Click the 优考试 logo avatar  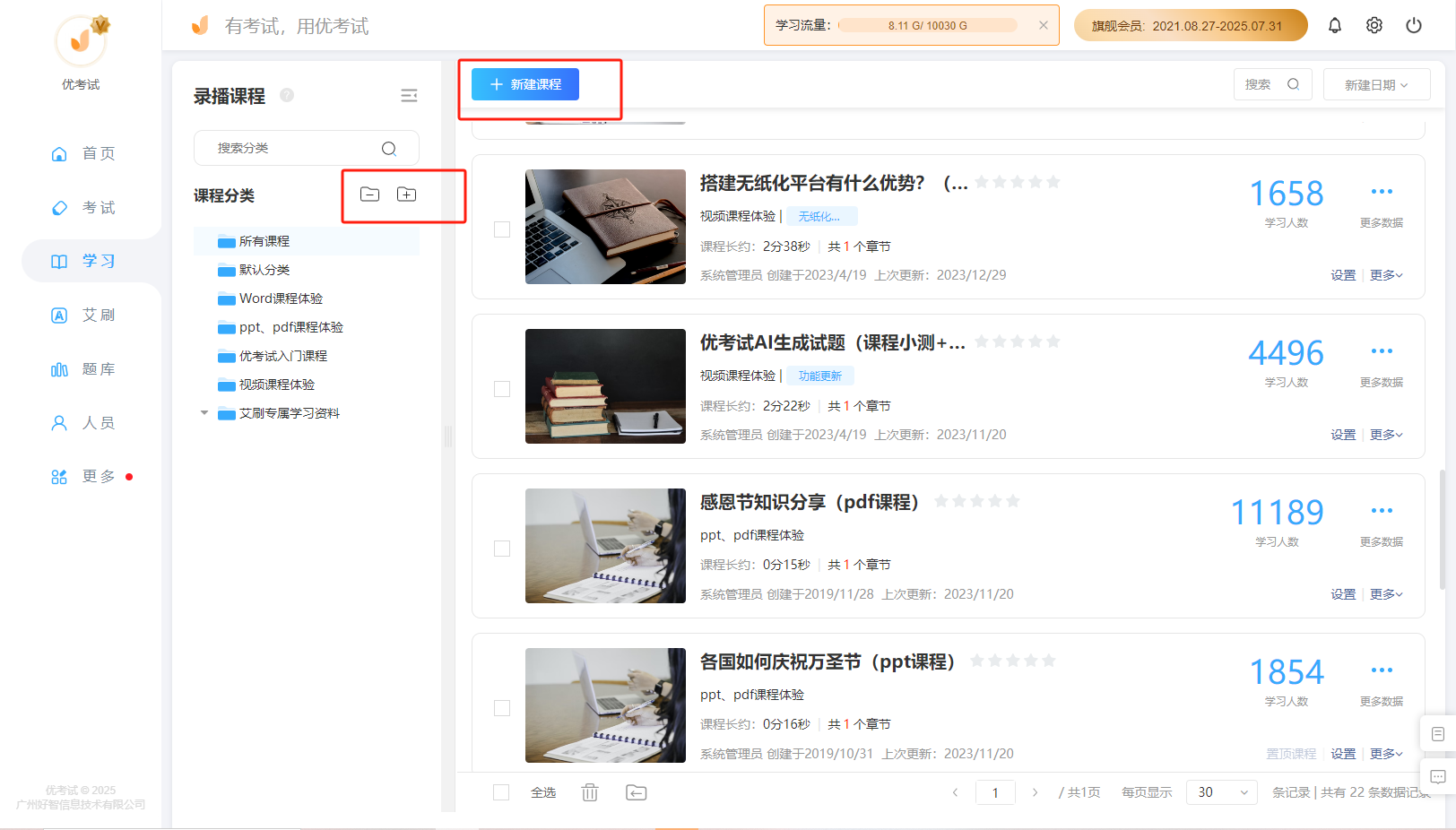point(82,40)
